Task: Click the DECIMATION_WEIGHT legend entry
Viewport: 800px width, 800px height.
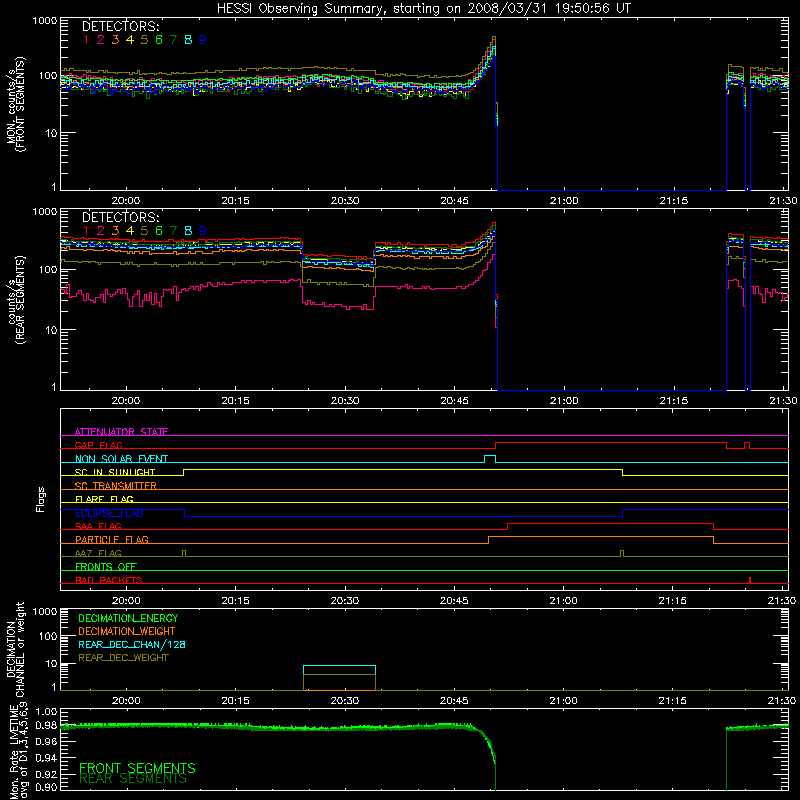Action: [127, 631]
